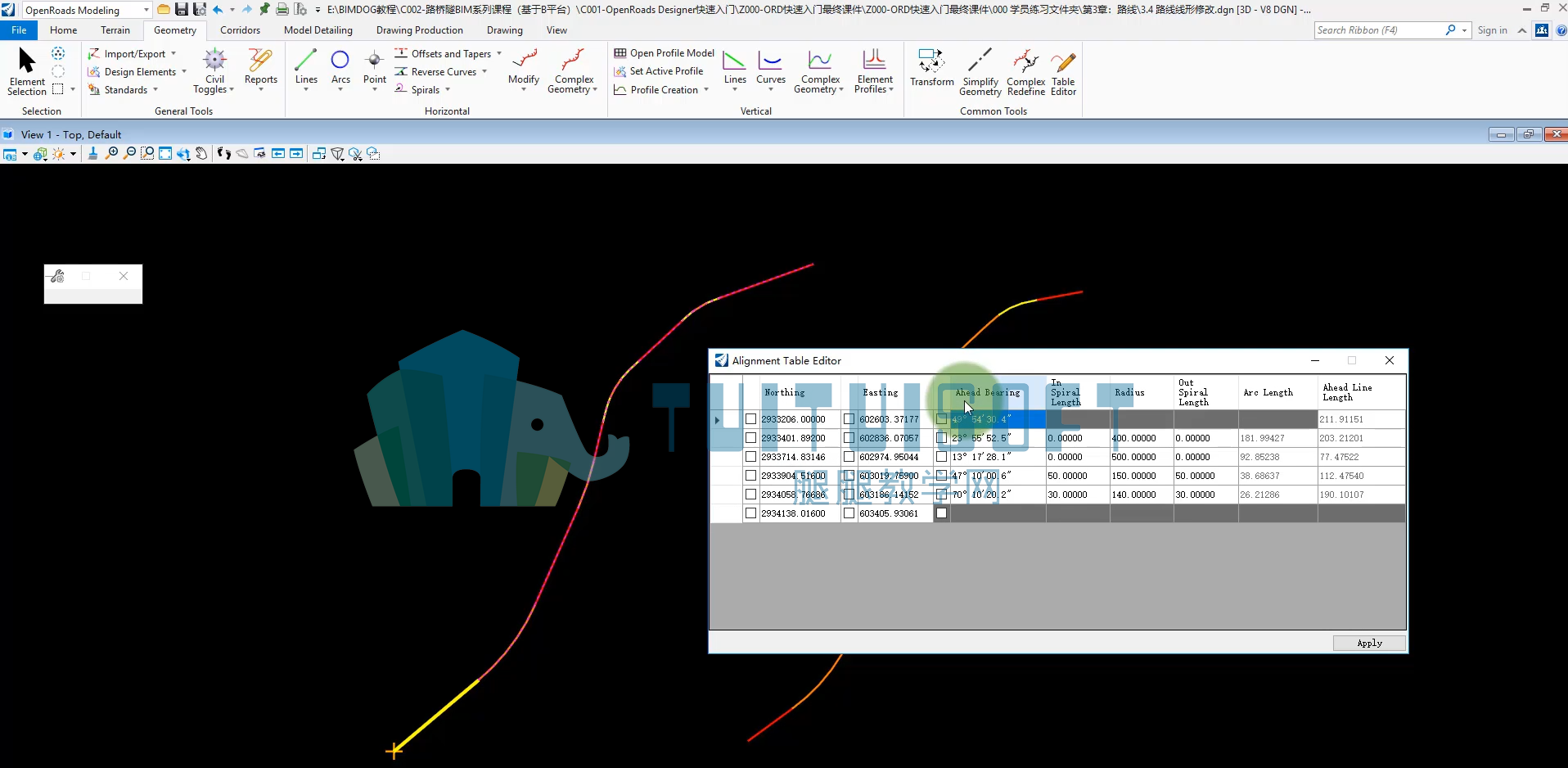Tick Easting checkbox for 602974.95044 row
Screen dimensions: 1568x768
(849, 456)
